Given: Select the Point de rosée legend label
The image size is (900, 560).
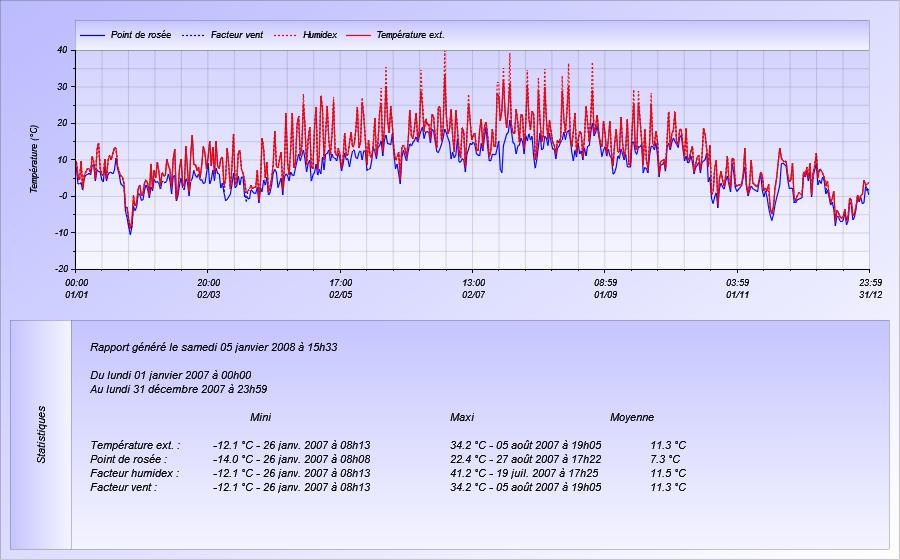Looking at the screenshot, I should point(141,35).
